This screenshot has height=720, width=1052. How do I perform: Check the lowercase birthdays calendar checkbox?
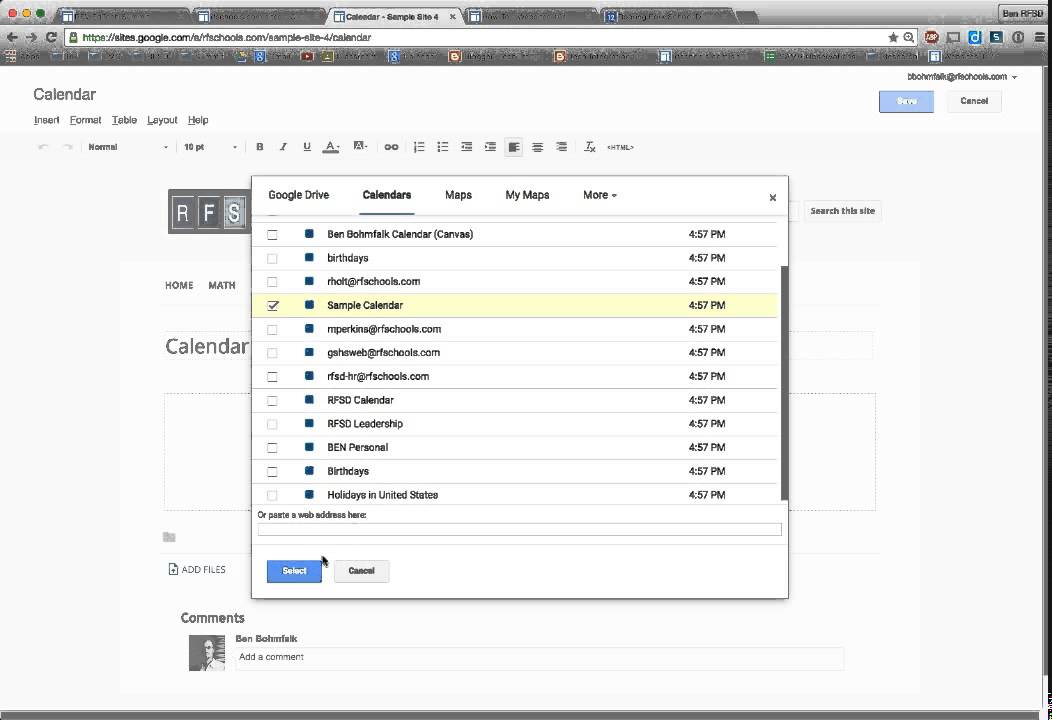tap(272, 258)
